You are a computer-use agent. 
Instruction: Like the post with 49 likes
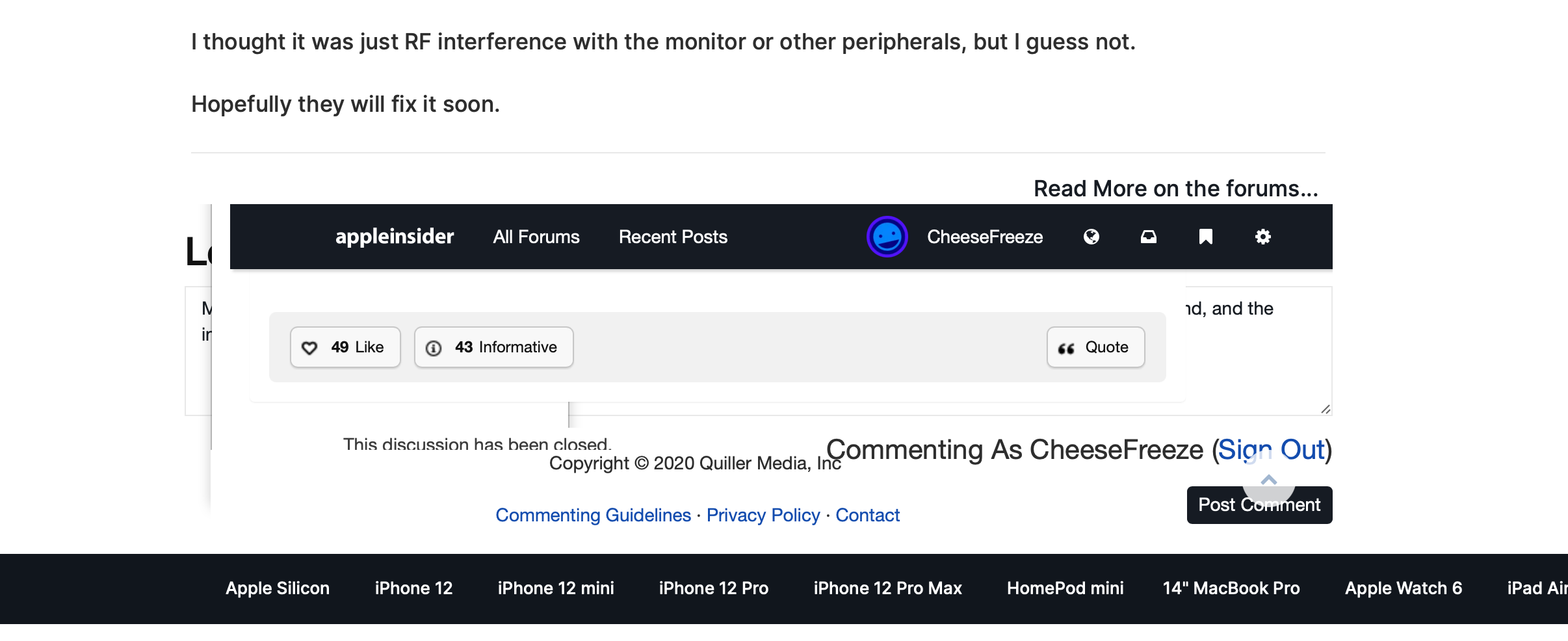click(x=345, y=347)
